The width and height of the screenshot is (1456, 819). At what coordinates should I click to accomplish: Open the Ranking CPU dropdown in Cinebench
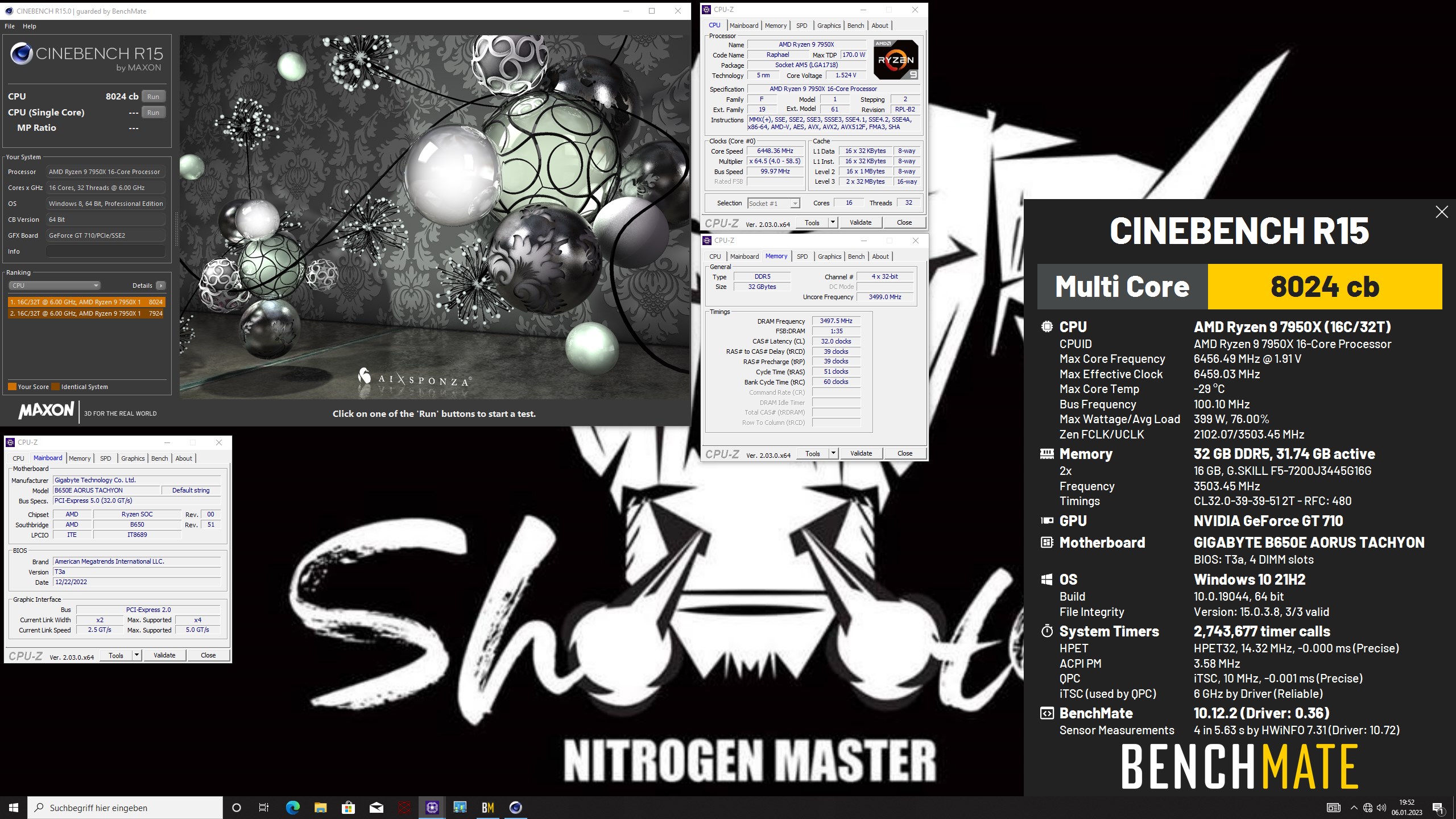(55, 286)
